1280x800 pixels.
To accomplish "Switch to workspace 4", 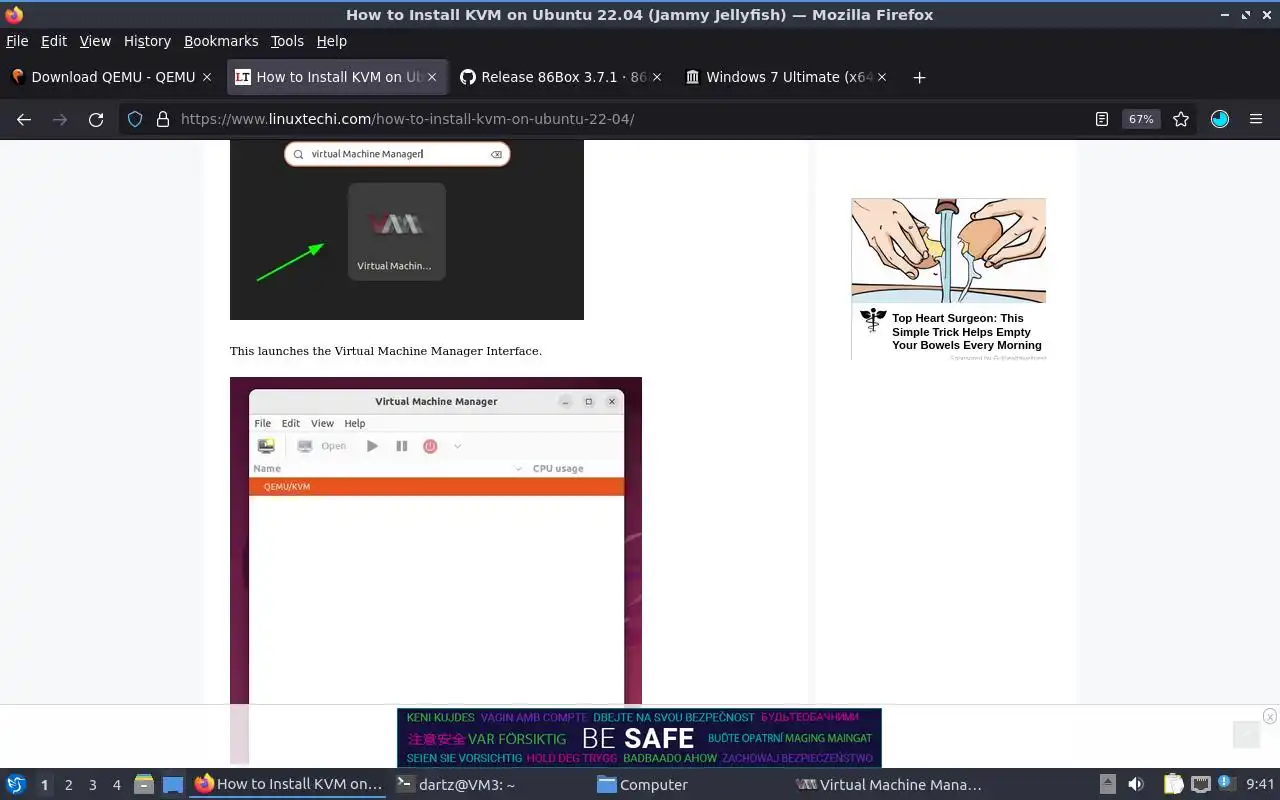I will click(116, 785).
